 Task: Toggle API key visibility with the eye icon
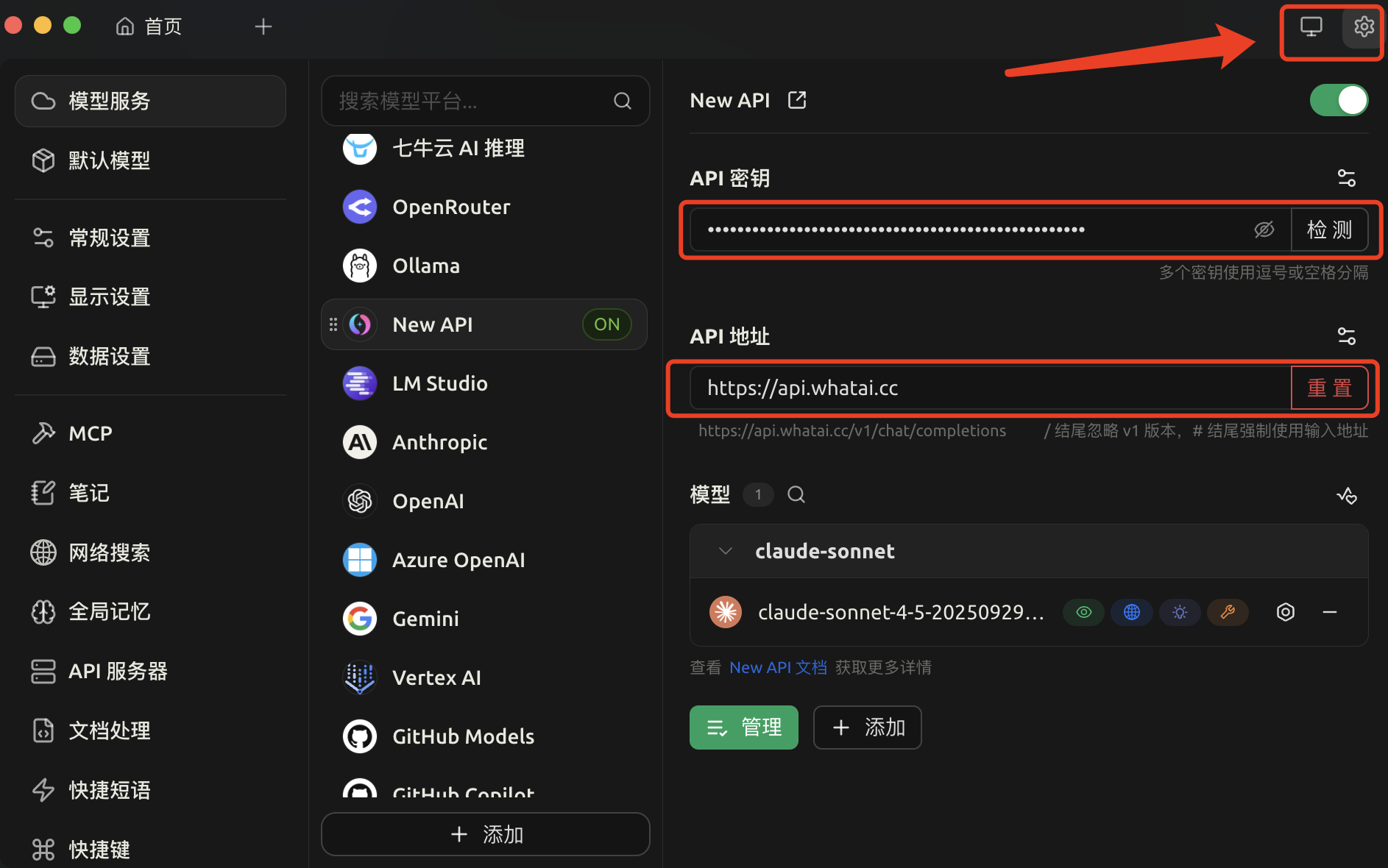(x=1264, y=229)
